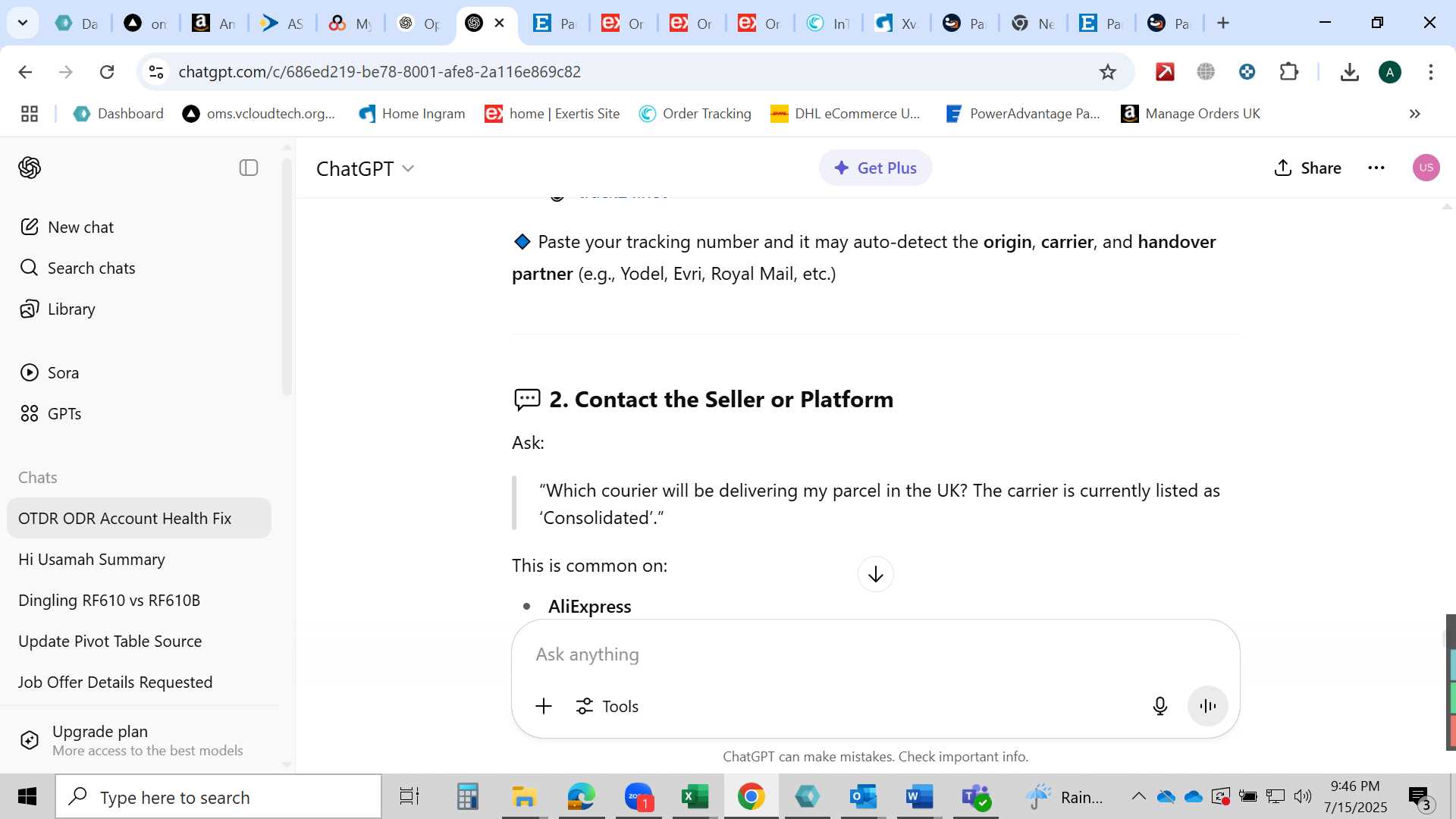Image resolution: width=1456 pixels, height=819 pixels.
Task: Click the volume speaker tray icon
Action: pyautogui.click(x=1303, y=796)
